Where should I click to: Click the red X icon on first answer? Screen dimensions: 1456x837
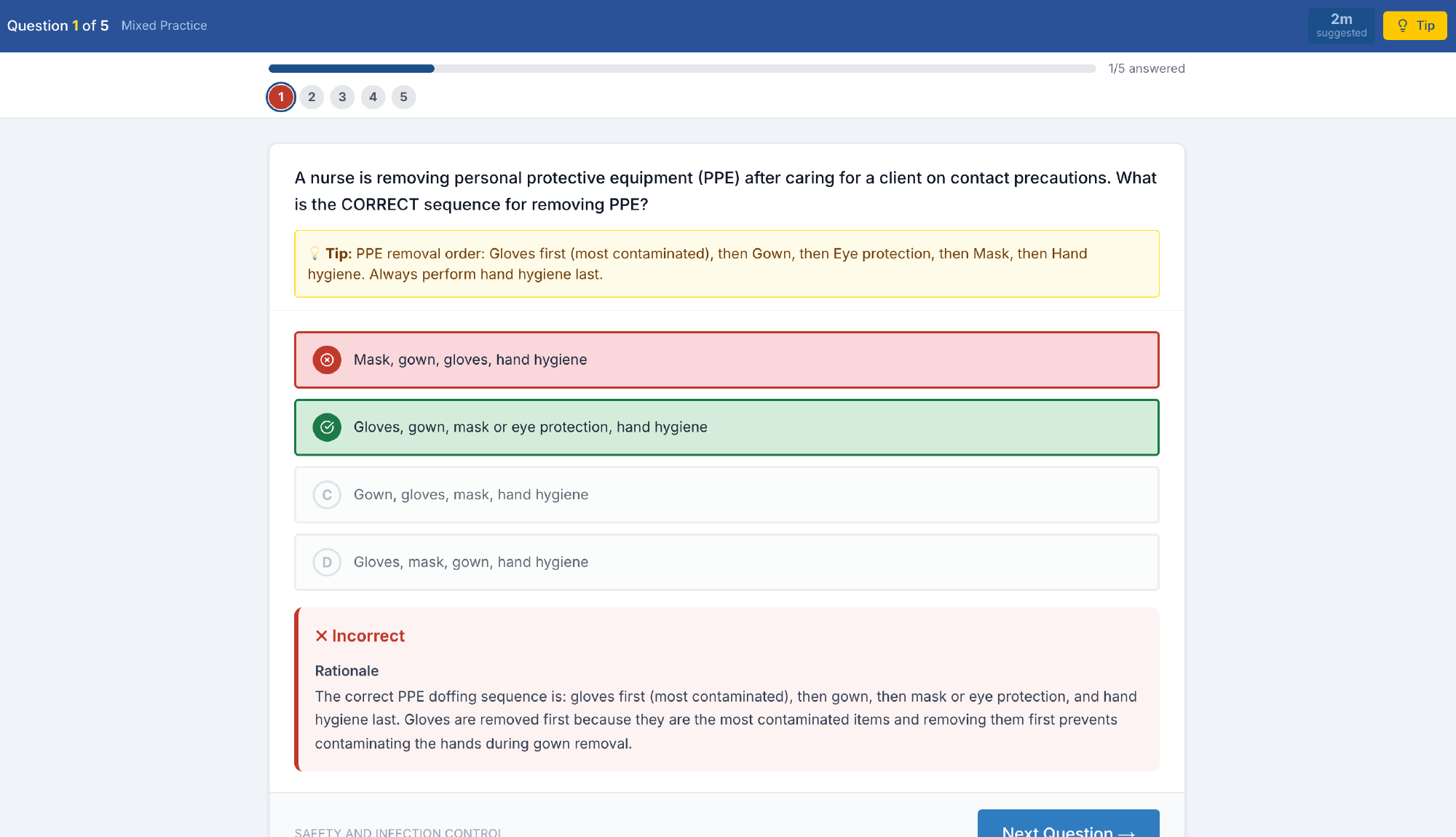pyautogui.click(x=327, y=360)
